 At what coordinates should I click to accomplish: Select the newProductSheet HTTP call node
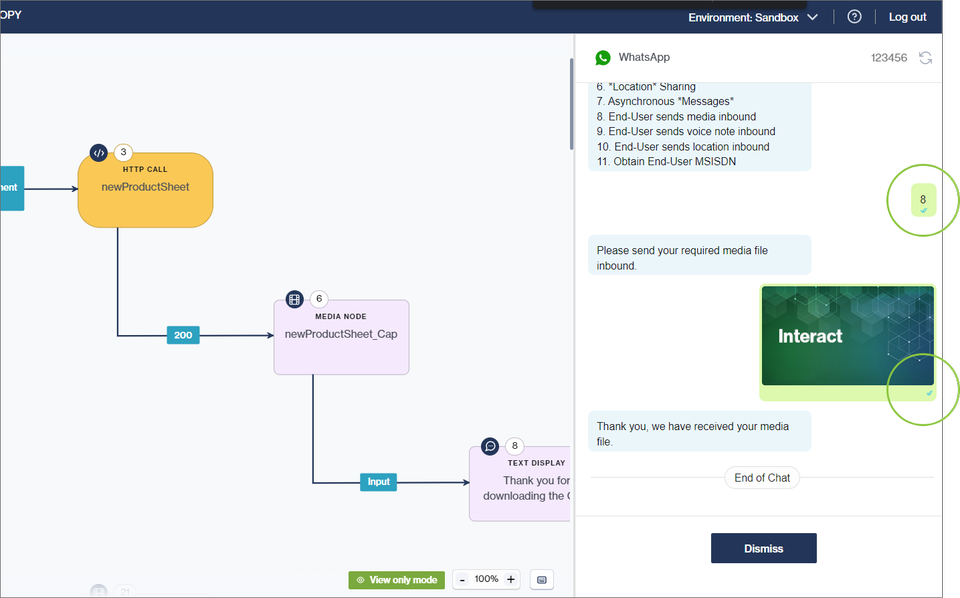coord(145,190)
